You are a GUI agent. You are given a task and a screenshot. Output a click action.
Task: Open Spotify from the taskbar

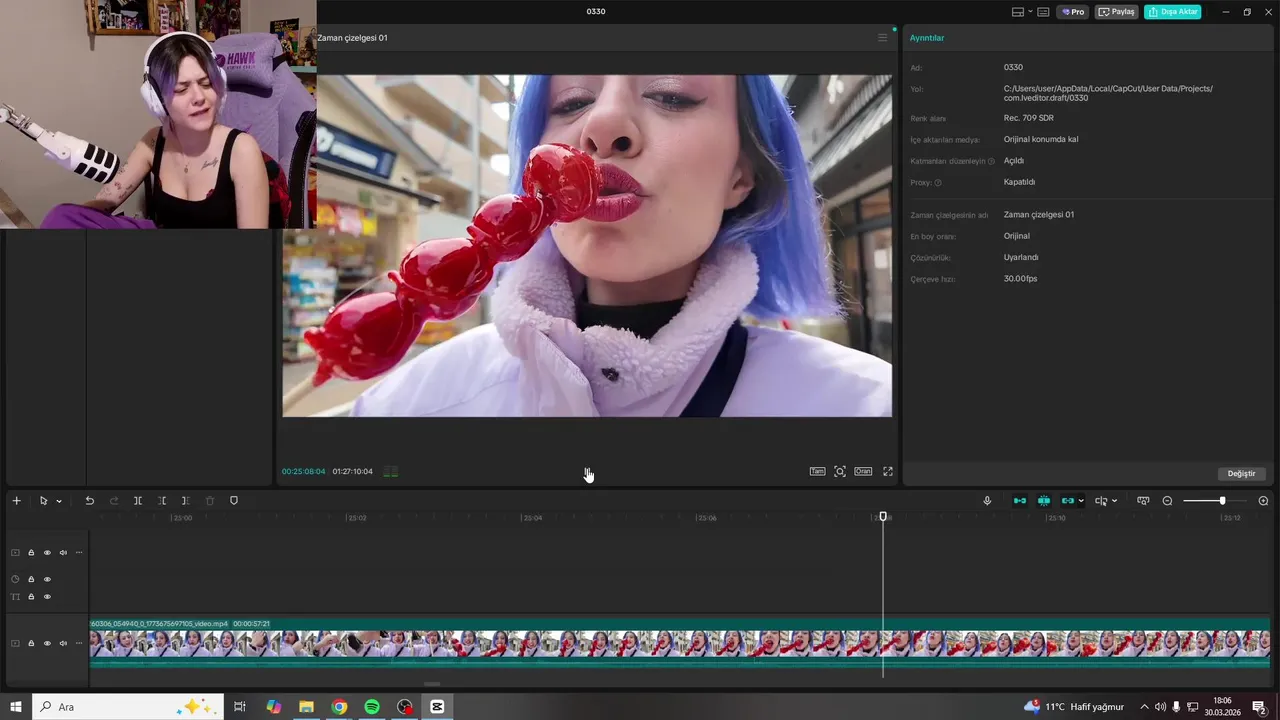pos(372,707)
